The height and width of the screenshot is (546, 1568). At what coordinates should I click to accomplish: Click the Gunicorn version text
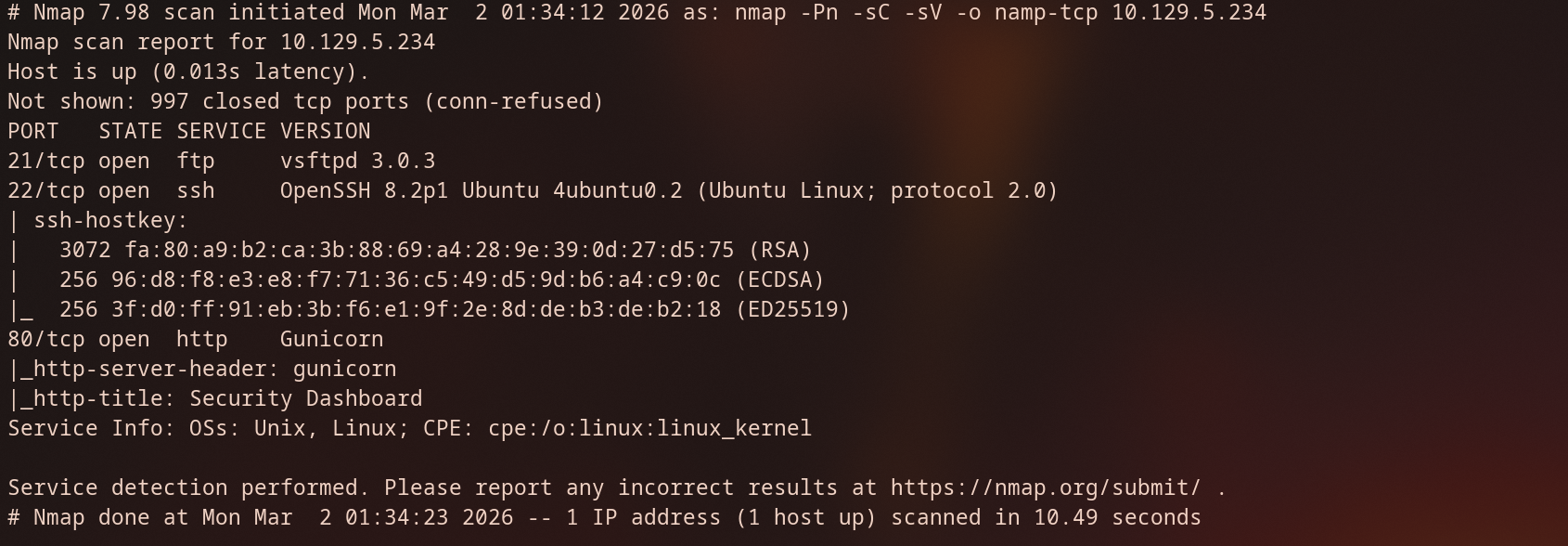(x=331, y=339)
